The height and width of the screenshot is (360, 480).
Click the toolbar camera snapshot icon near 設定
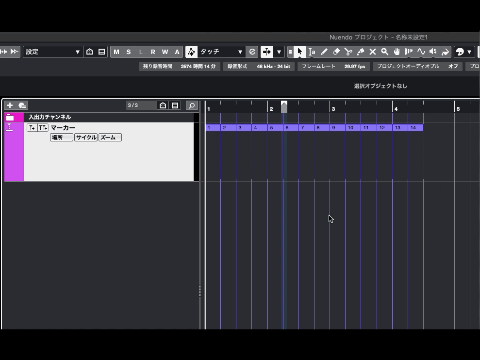point(89,52)
